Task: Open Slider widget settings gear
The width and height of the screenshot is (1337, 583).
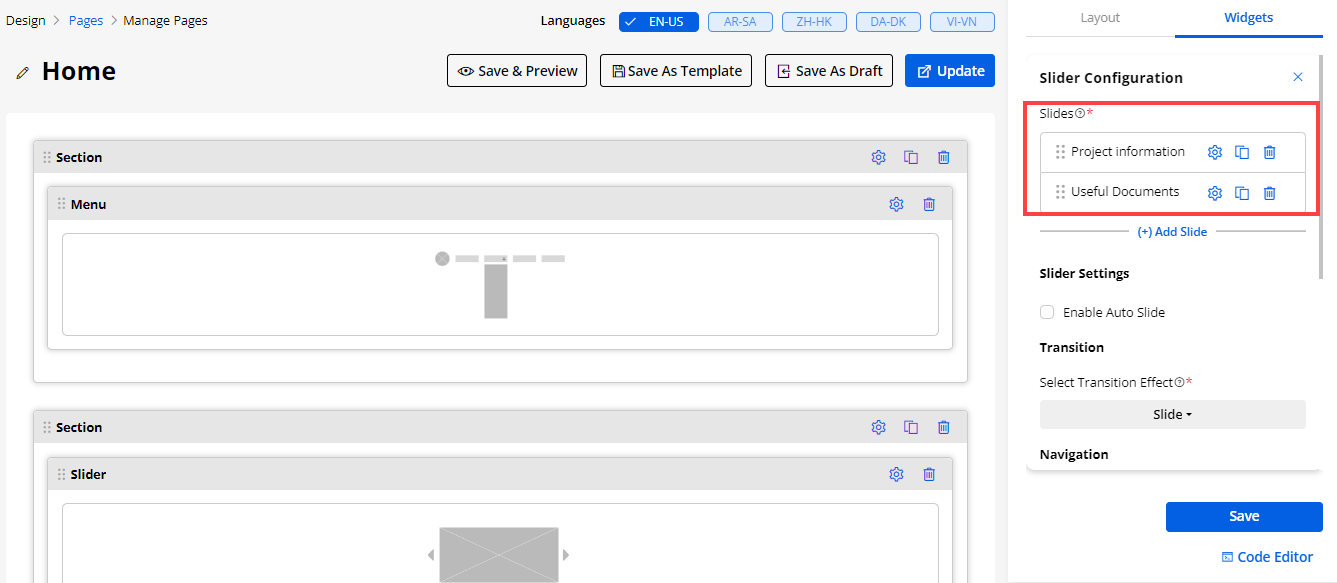Action: pyautogui.click(x=896, y=474)
